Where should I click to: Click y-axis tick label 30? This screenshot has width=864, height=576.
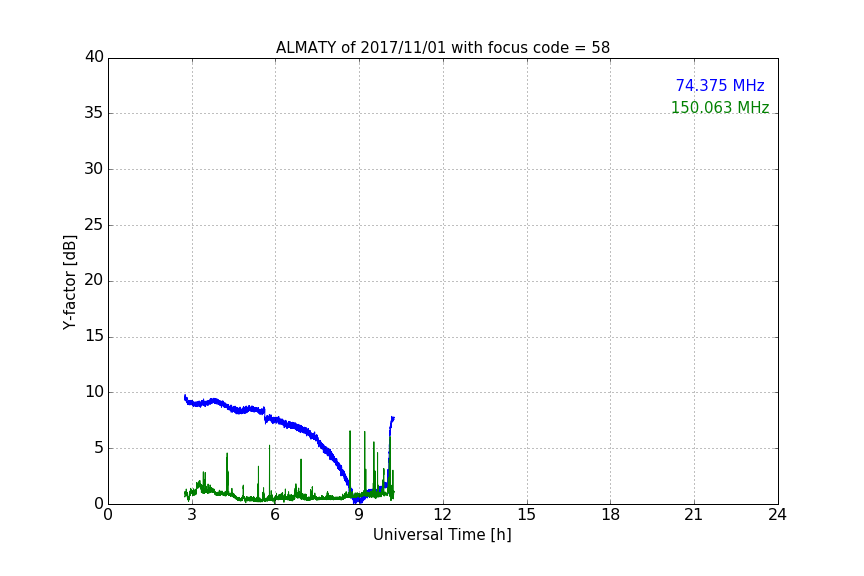click(94, 169)
